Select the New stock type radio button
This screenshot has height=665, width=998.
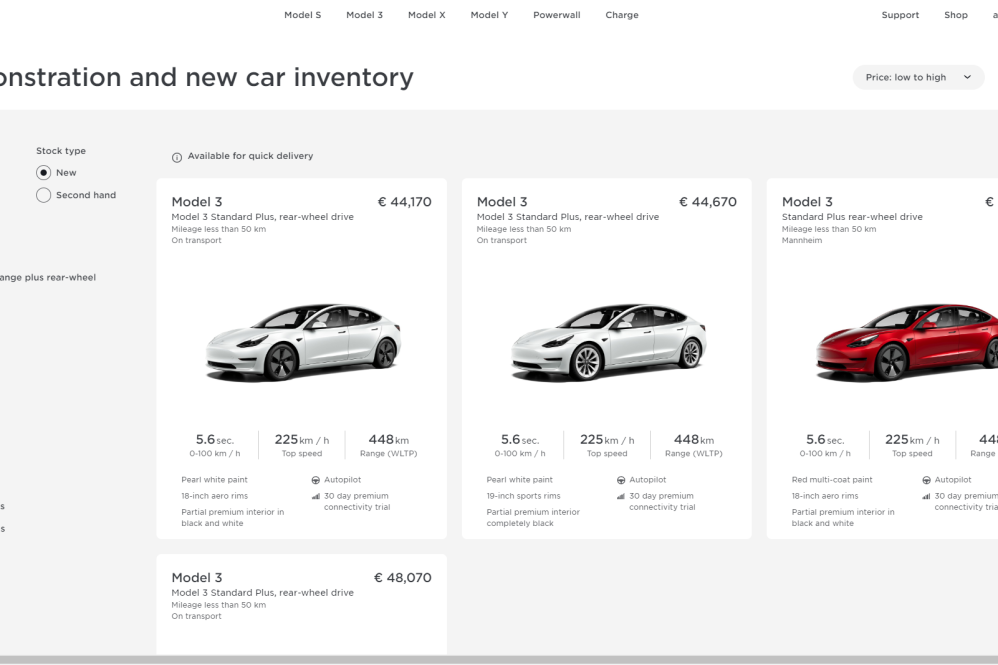pyautogui.click(x=43, y=173)
